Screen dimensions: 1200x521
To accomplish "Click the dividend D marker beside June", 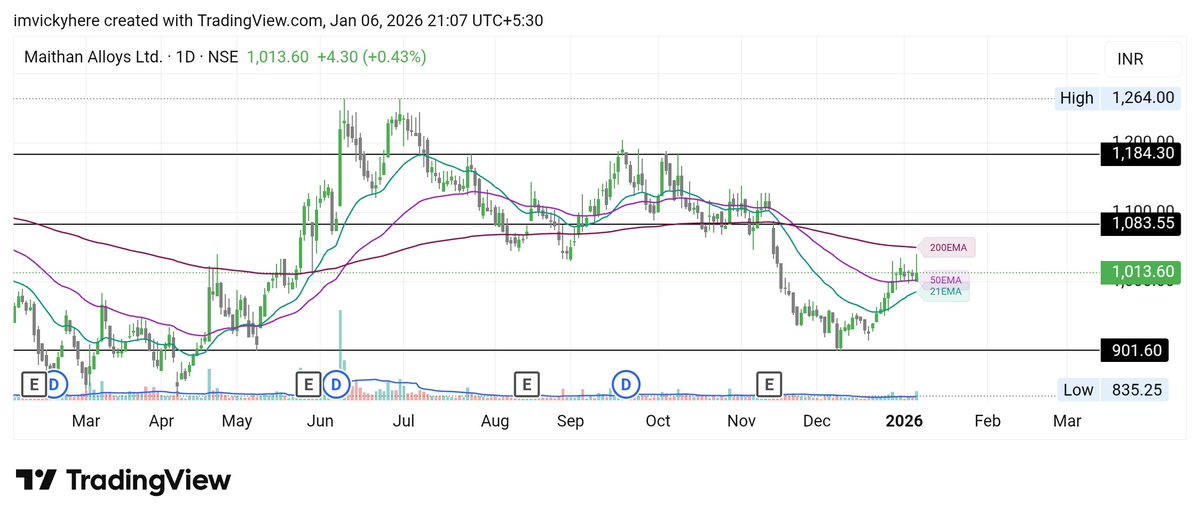I will pos(336,383).
